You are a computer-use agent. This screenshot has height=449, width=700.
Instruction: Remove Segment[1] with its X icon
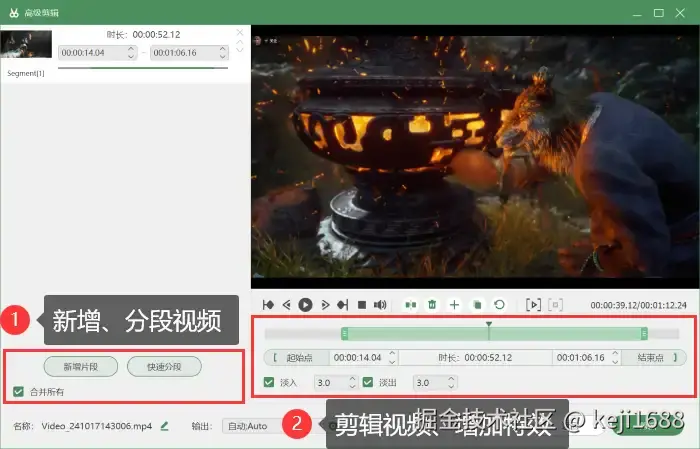coord(240,33)
